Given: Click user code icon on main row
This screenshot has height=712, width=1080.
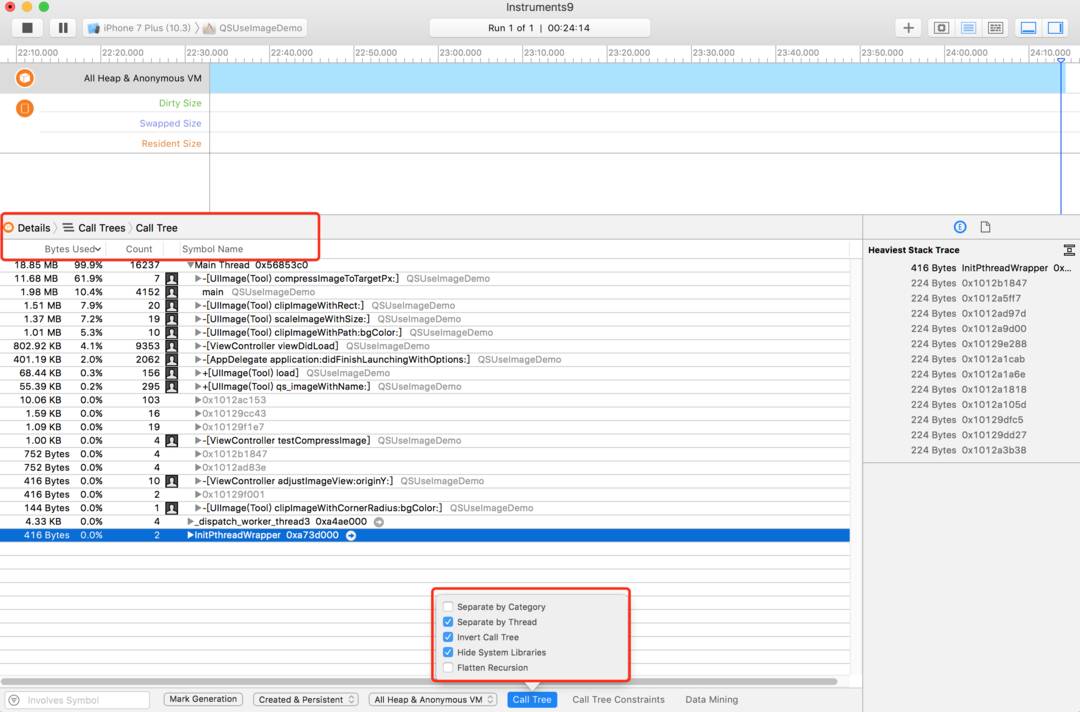Looking at the screenshot, I should pos(172,292).
